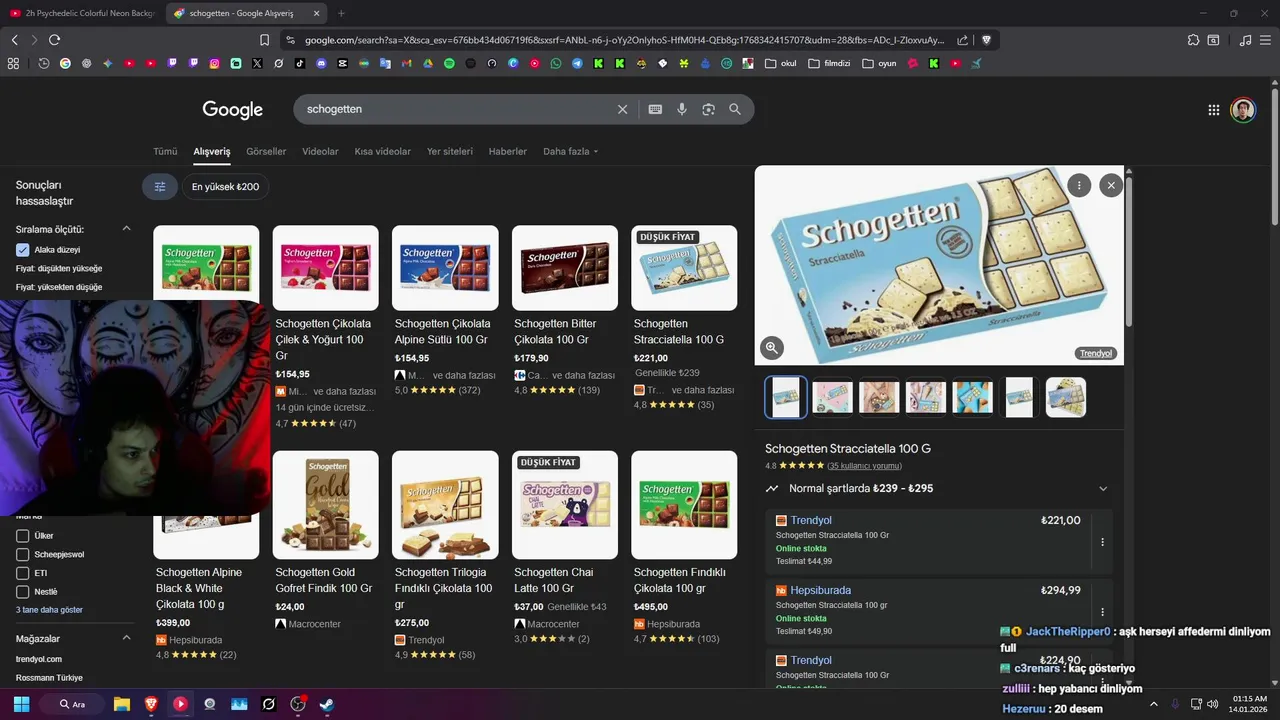Switch to the Görseller tab
The image size is (1280, 720).
tap(266, 152)
